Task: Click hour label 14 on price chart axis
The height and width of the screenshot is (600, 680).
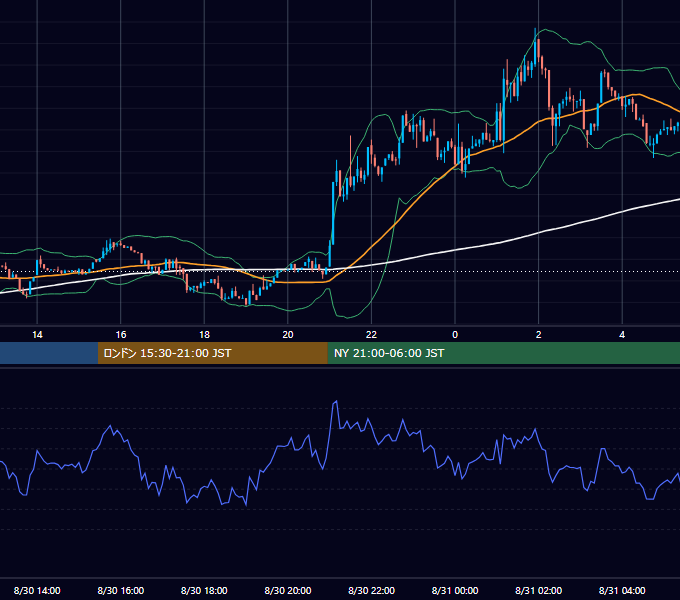Action: 37,335
